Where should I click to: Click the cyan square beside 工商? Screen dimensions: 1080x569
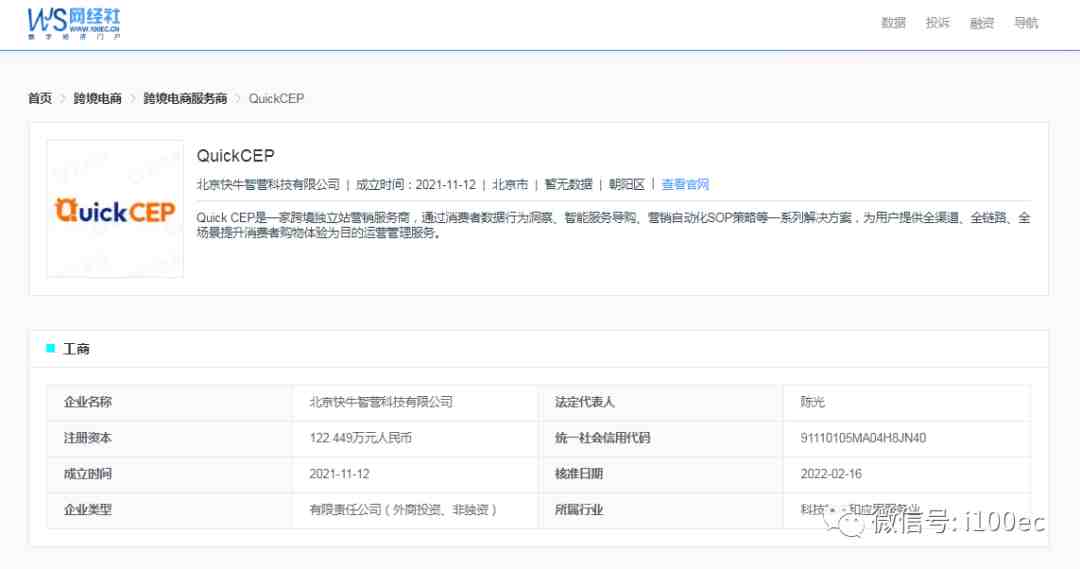click(x=50, y=348)
